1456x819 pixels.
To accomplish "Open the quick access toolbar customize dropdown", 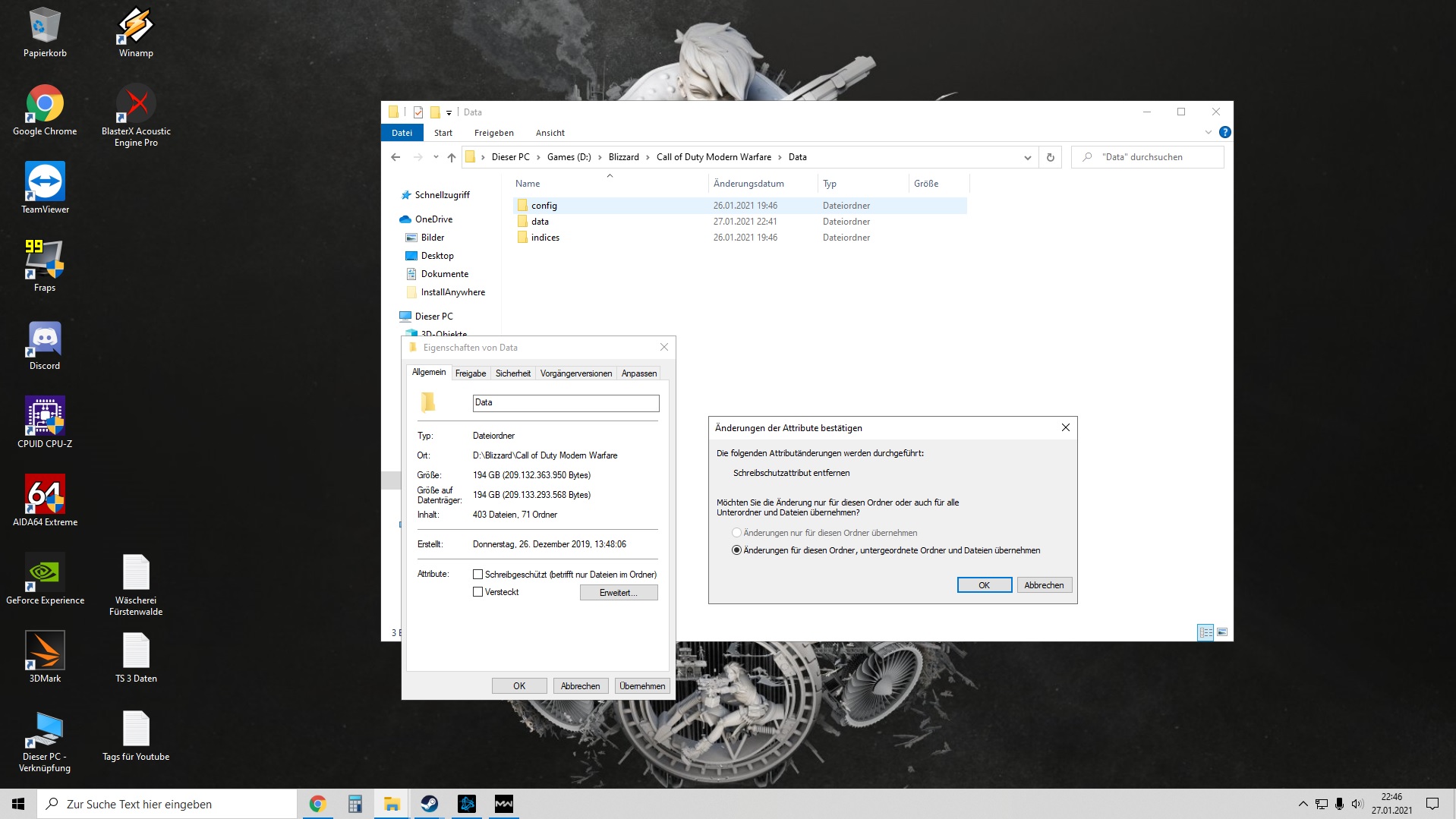I will [x=449, y=112].
